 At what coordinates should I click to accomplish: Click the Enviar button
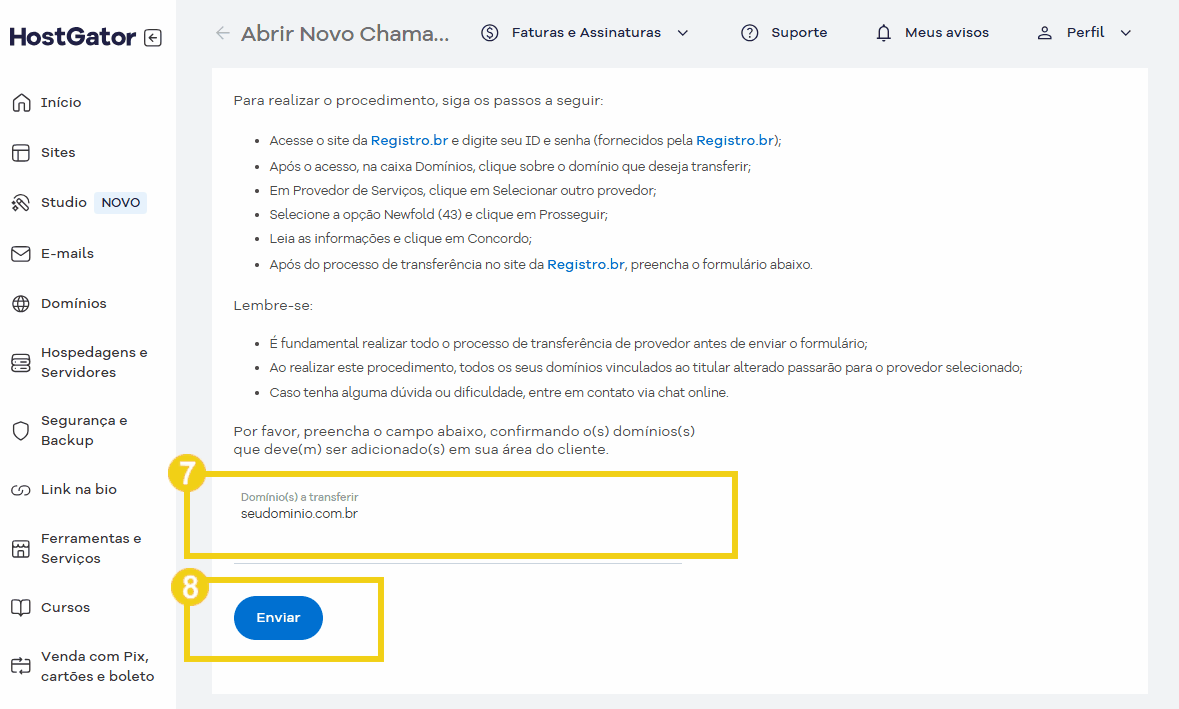click(x=278, y=618)
